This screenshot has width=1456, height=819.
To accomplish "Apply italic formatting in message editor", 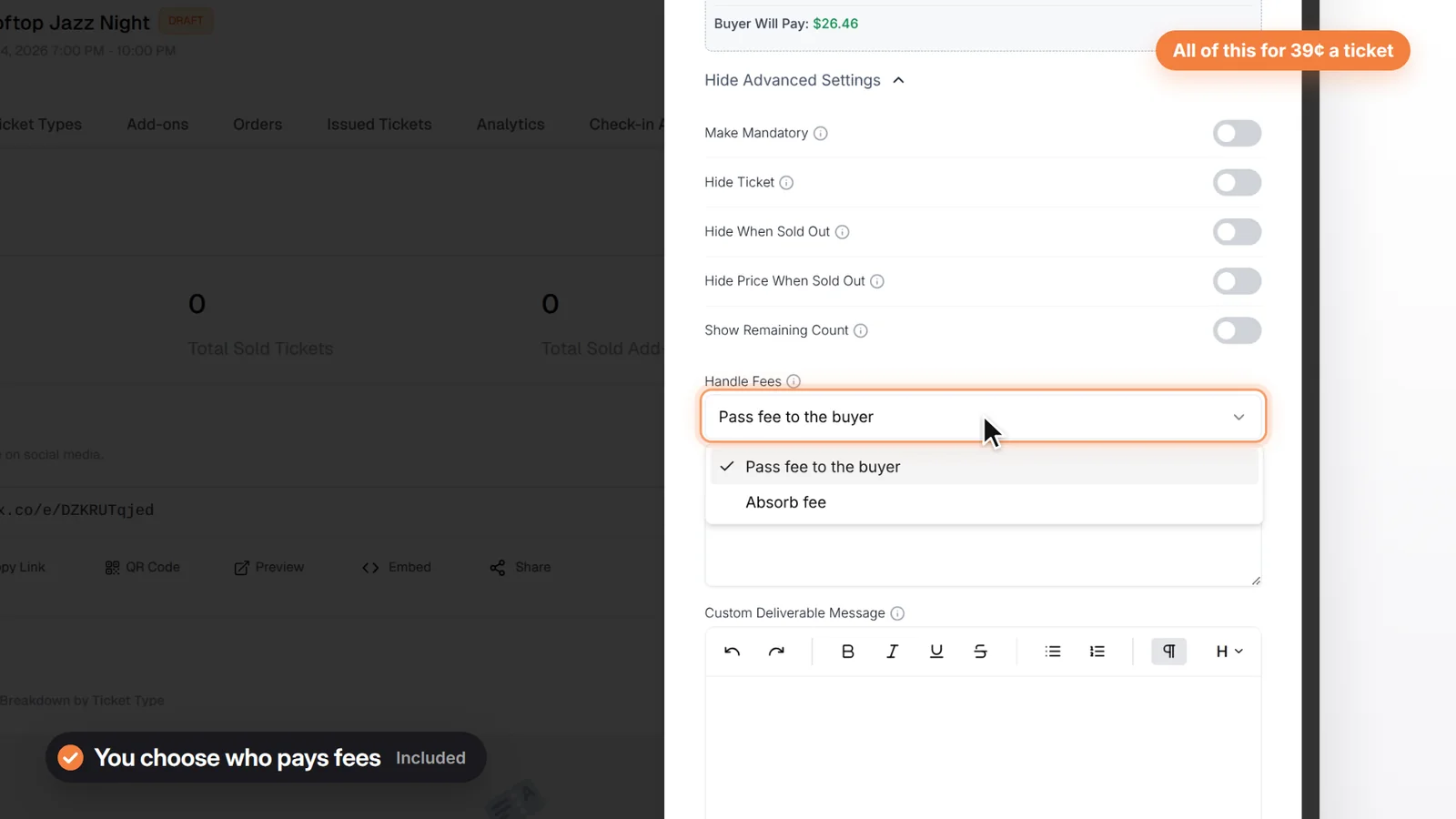I will coord(892,652).
